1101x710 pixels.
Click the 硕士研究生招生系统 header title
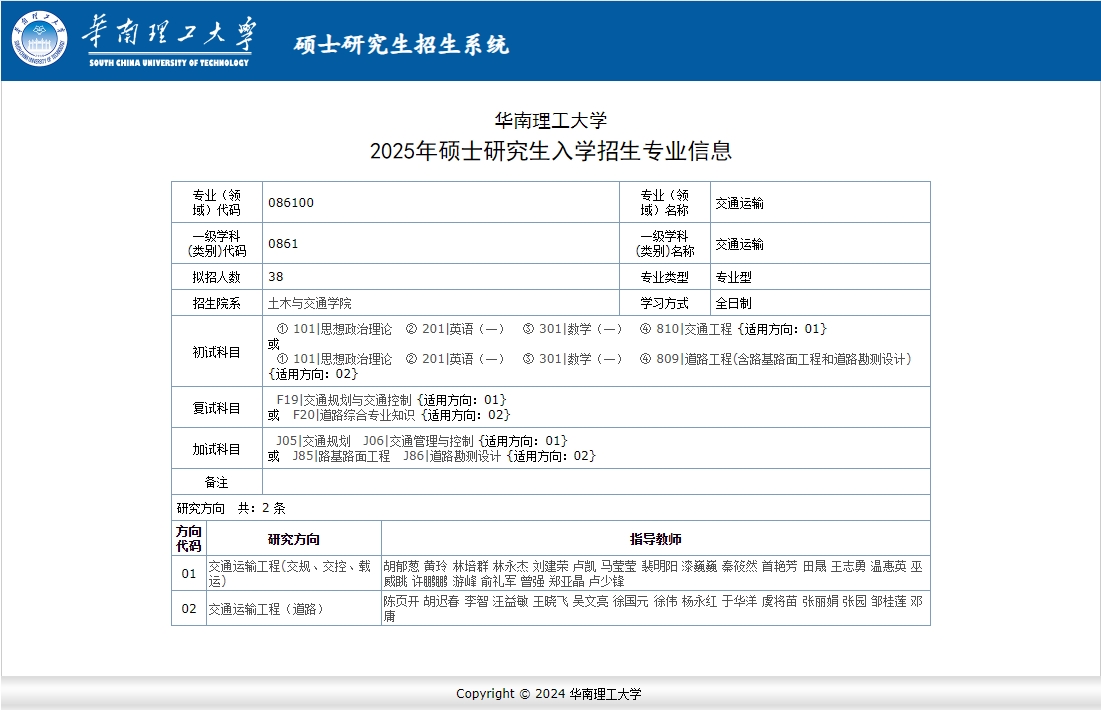coord(401,44)
